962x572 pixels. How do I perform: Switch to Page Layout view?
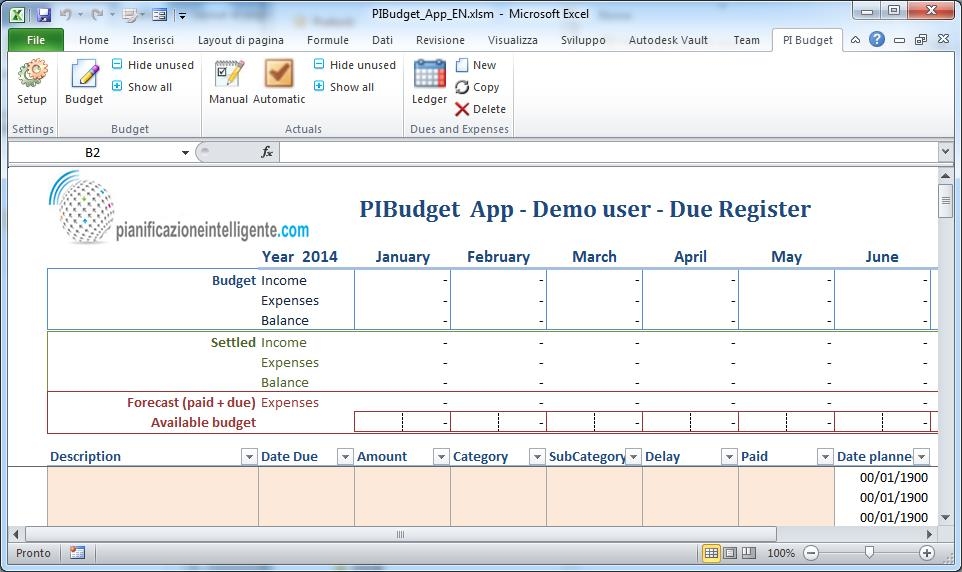pos(729,553)
